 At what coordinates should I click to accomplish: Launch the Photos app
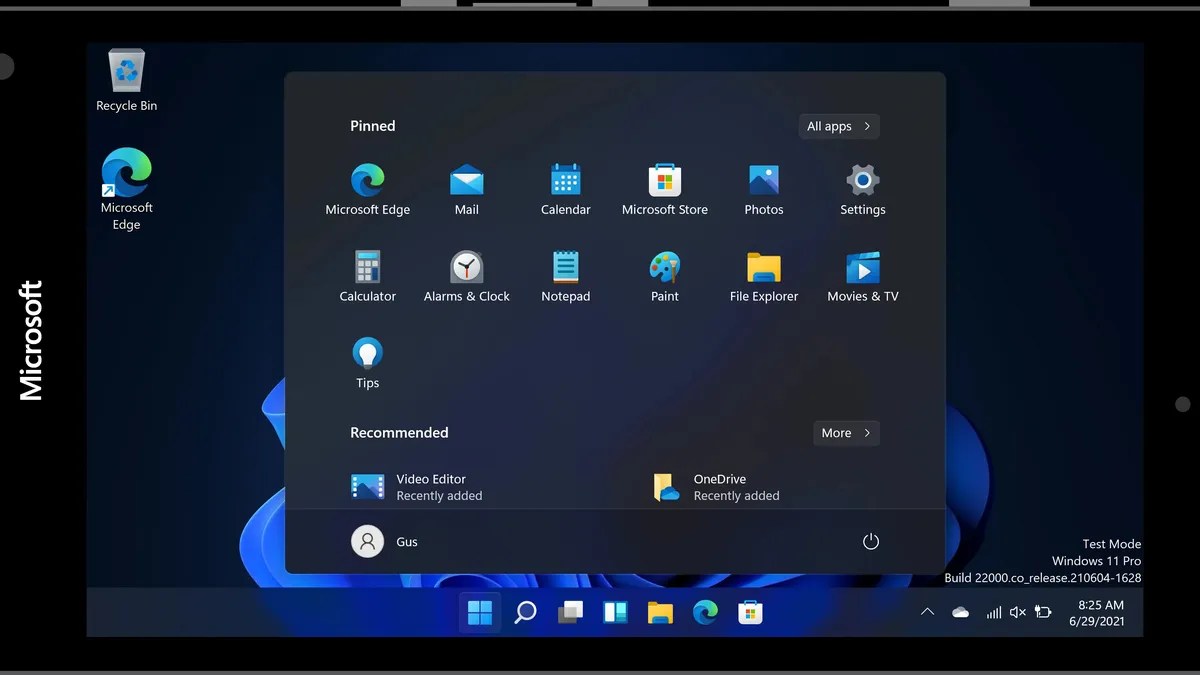click(x=763, y=190)
